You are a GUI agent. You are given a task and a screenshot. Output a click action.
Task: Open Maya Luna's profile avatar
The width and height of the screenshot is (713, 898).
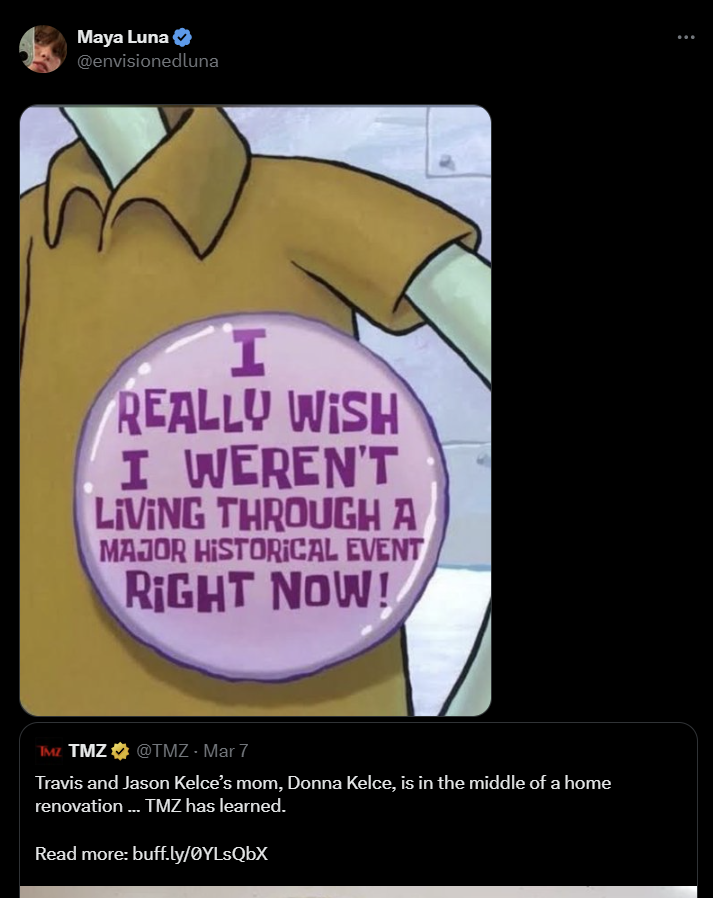43,49
